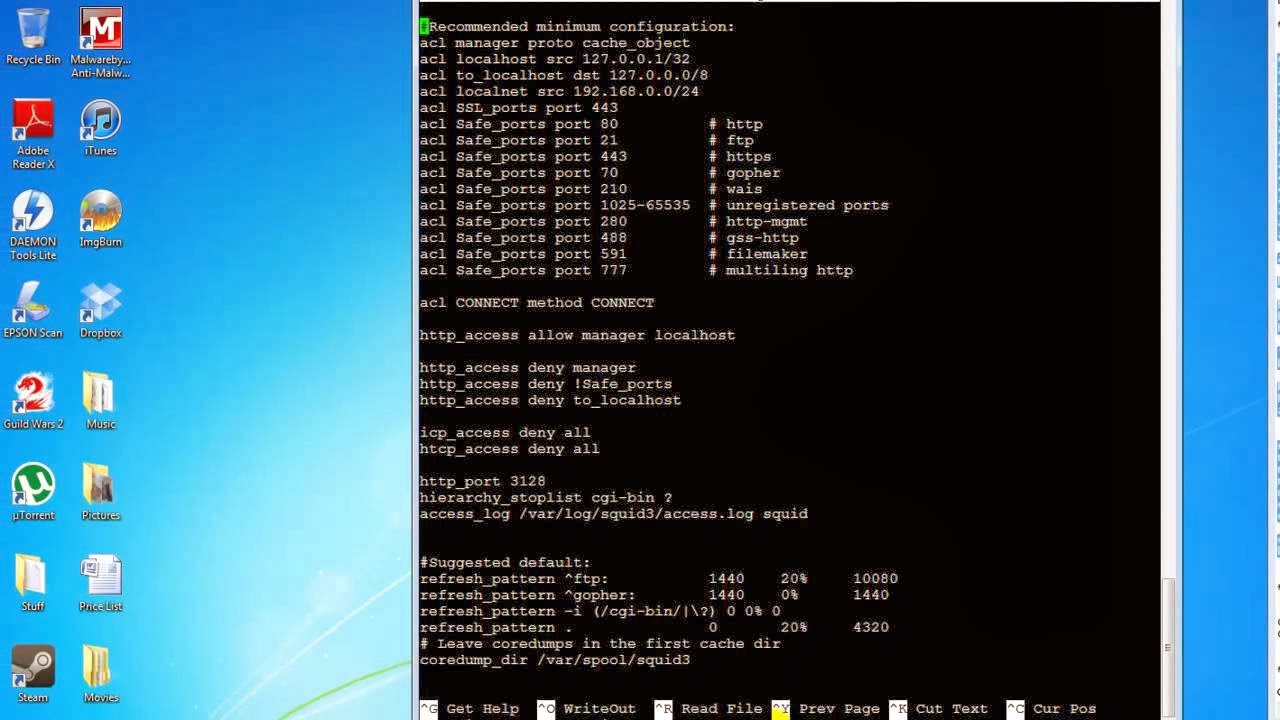This screenshot has height=720, width=1280.
Task: Launch µTorrent from the desktop
Action: [x=33, y=492]
